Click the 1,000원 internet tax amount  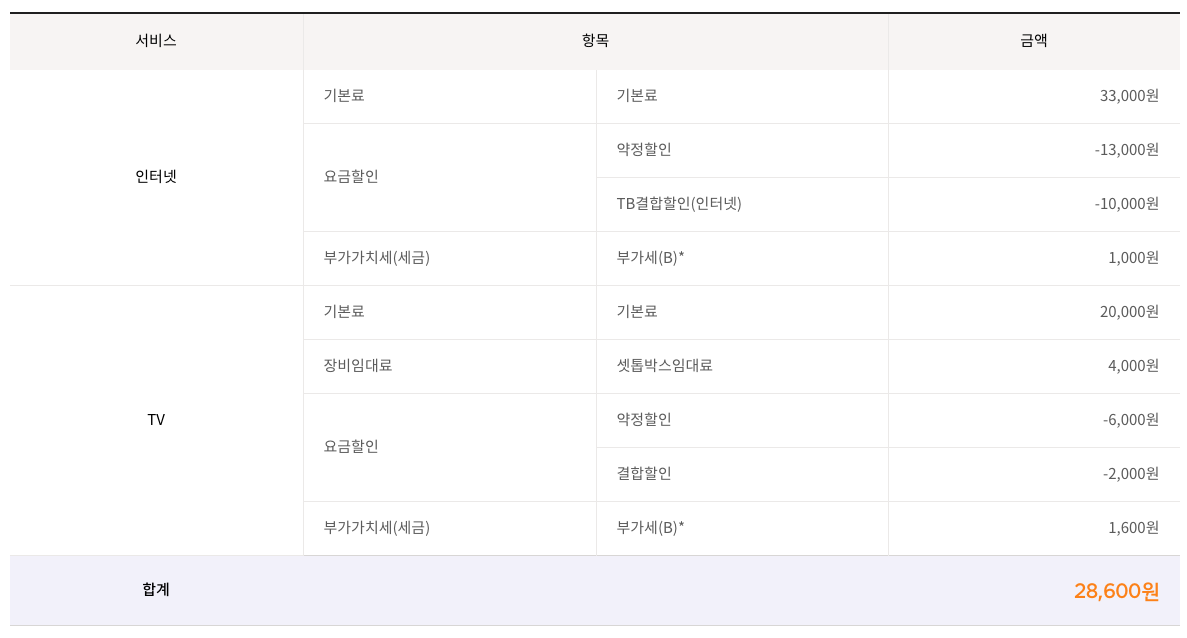tap(1133, 258)
